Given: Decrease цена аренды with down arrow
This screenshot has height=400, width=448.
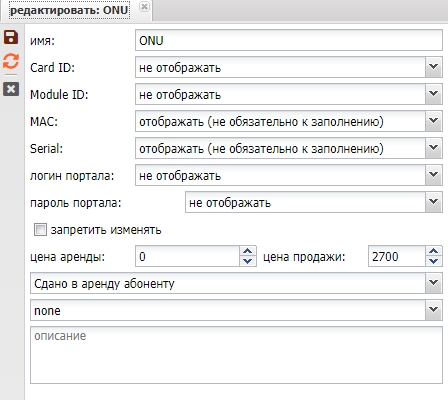Looking at the screenshot, I should tap(248, 261).
